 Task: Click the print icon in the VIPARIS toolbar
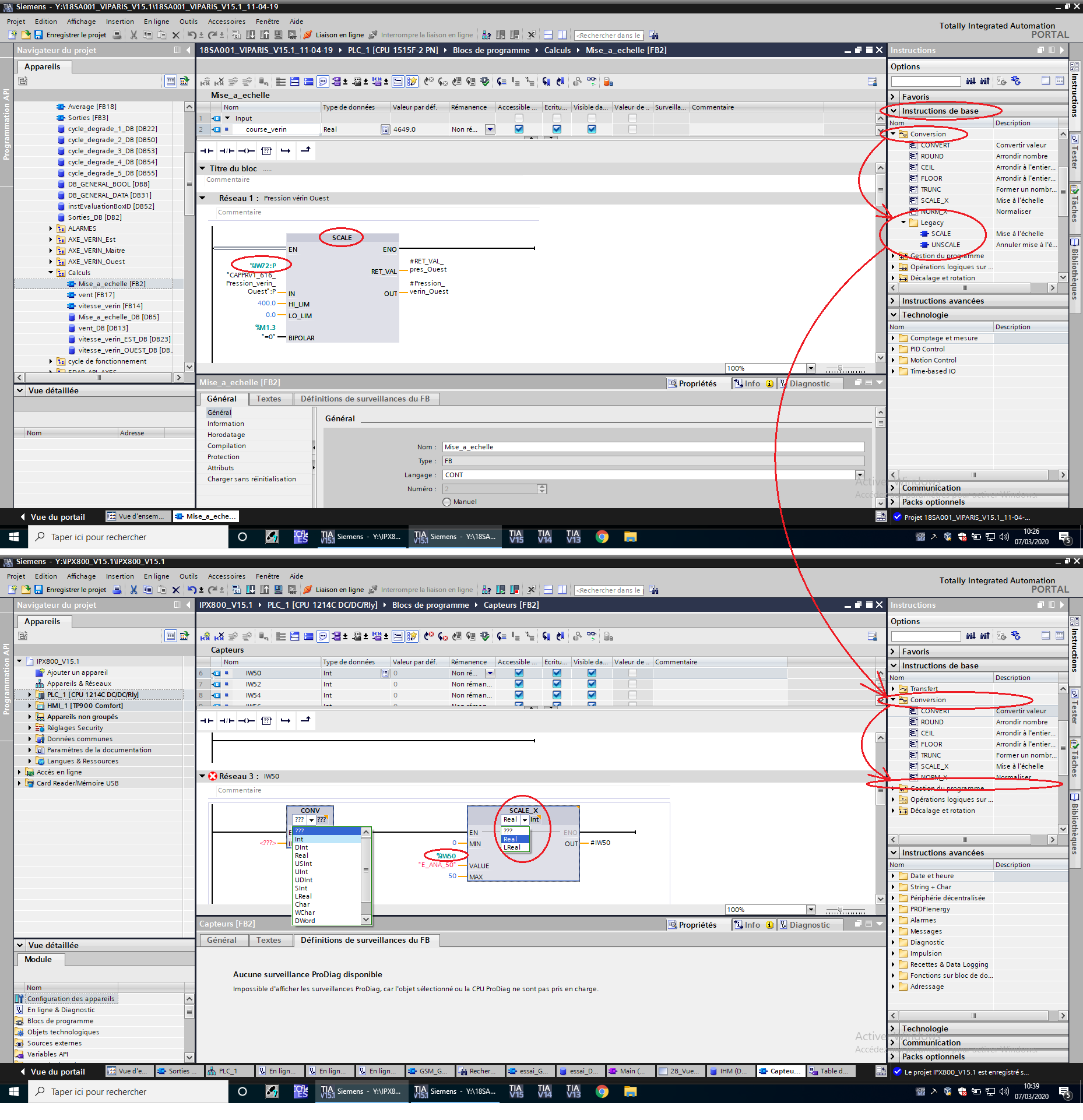pyautogui.click(x=117, y=35)
